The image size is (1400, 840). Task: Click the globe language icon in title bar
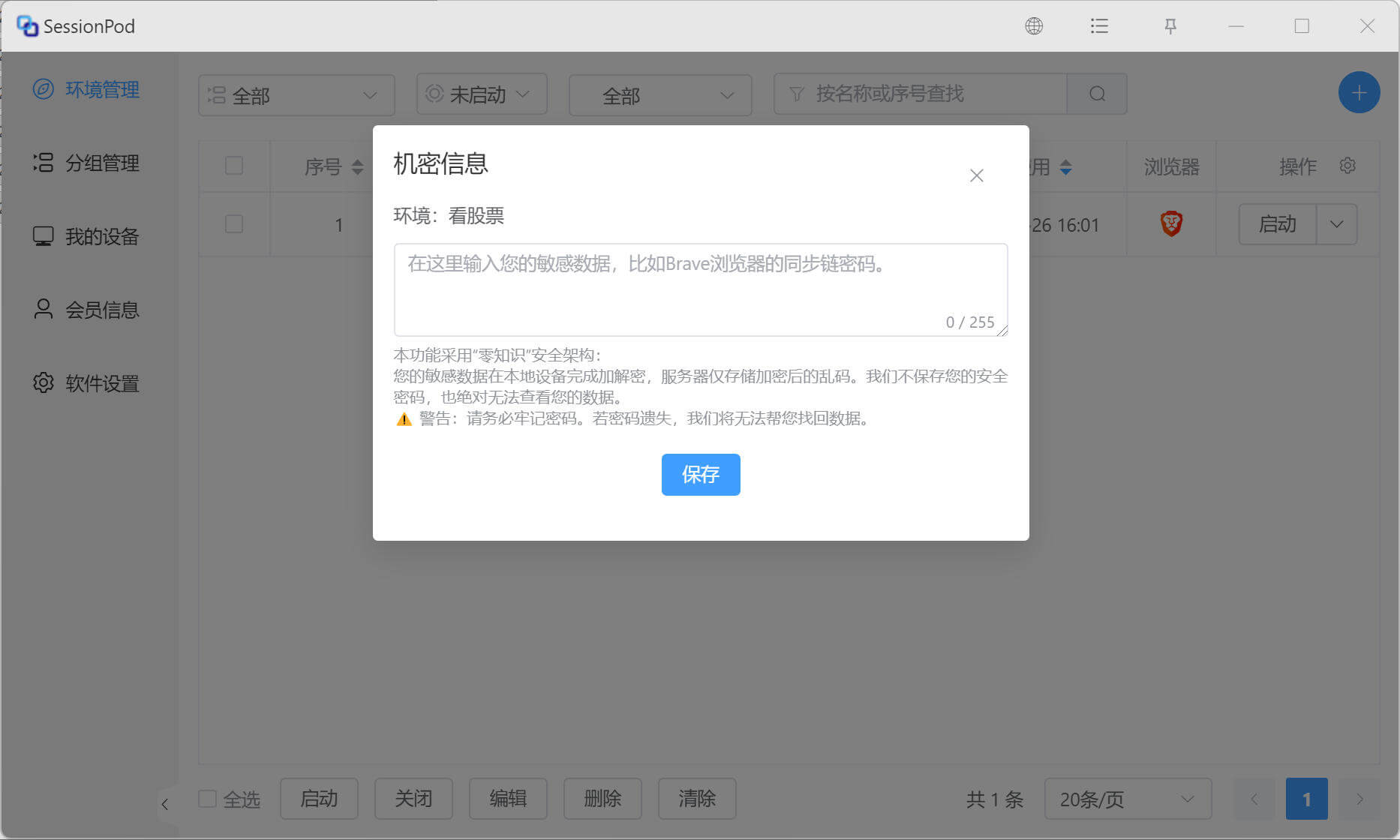[x=1034, y=26]
